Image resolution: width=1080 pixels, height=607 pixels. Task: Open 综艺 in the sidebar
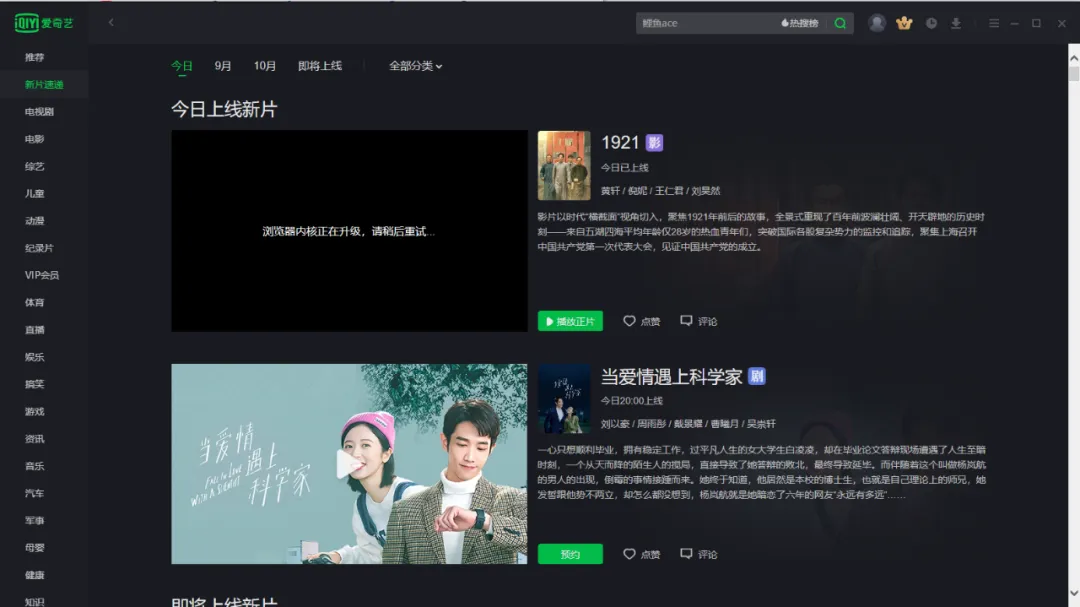point(34,166)
